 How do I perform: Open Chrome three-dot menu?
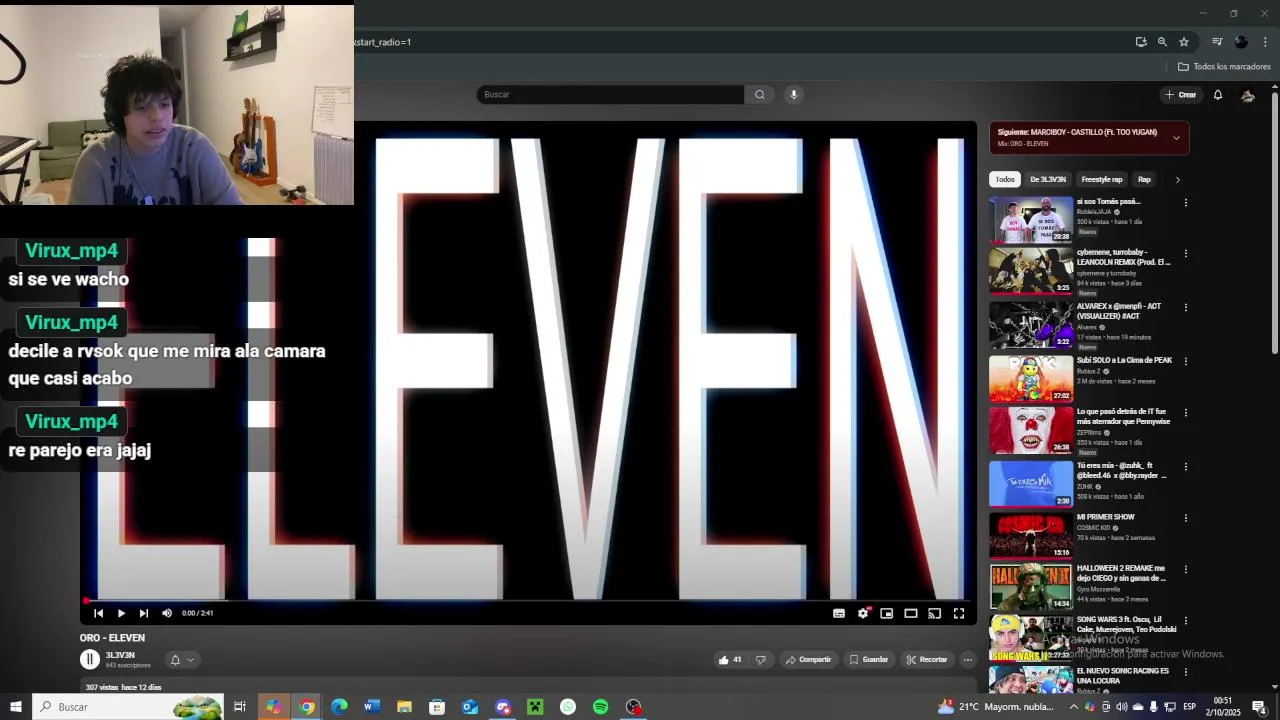[1265, 42]
